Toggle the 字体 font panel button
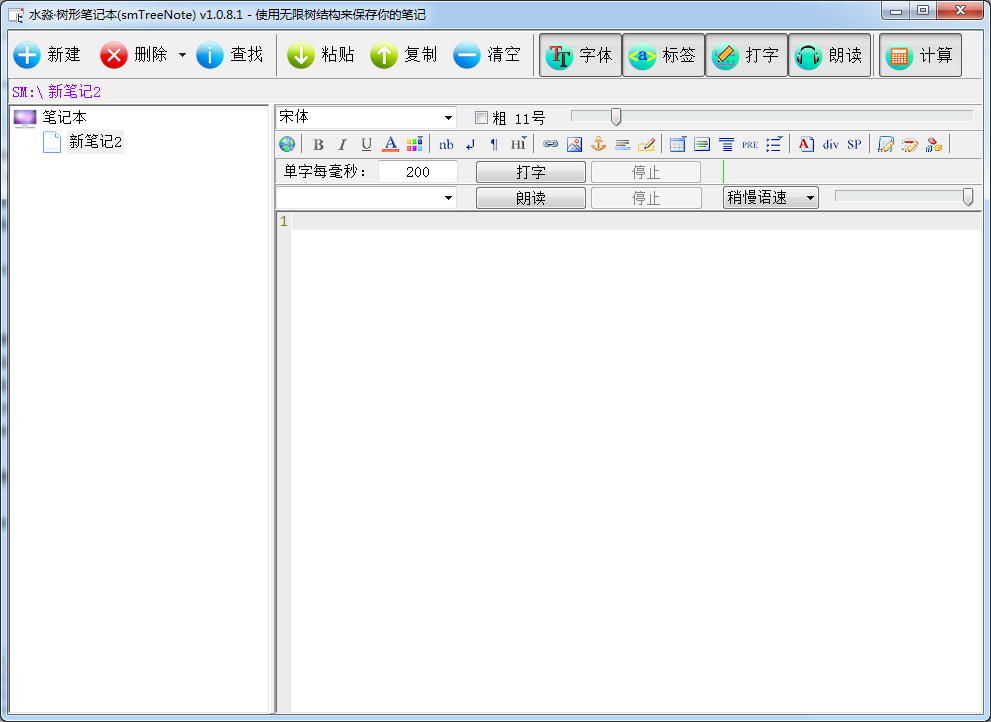The width and height of the screenshot is (991, 722). tap(580, 55)
